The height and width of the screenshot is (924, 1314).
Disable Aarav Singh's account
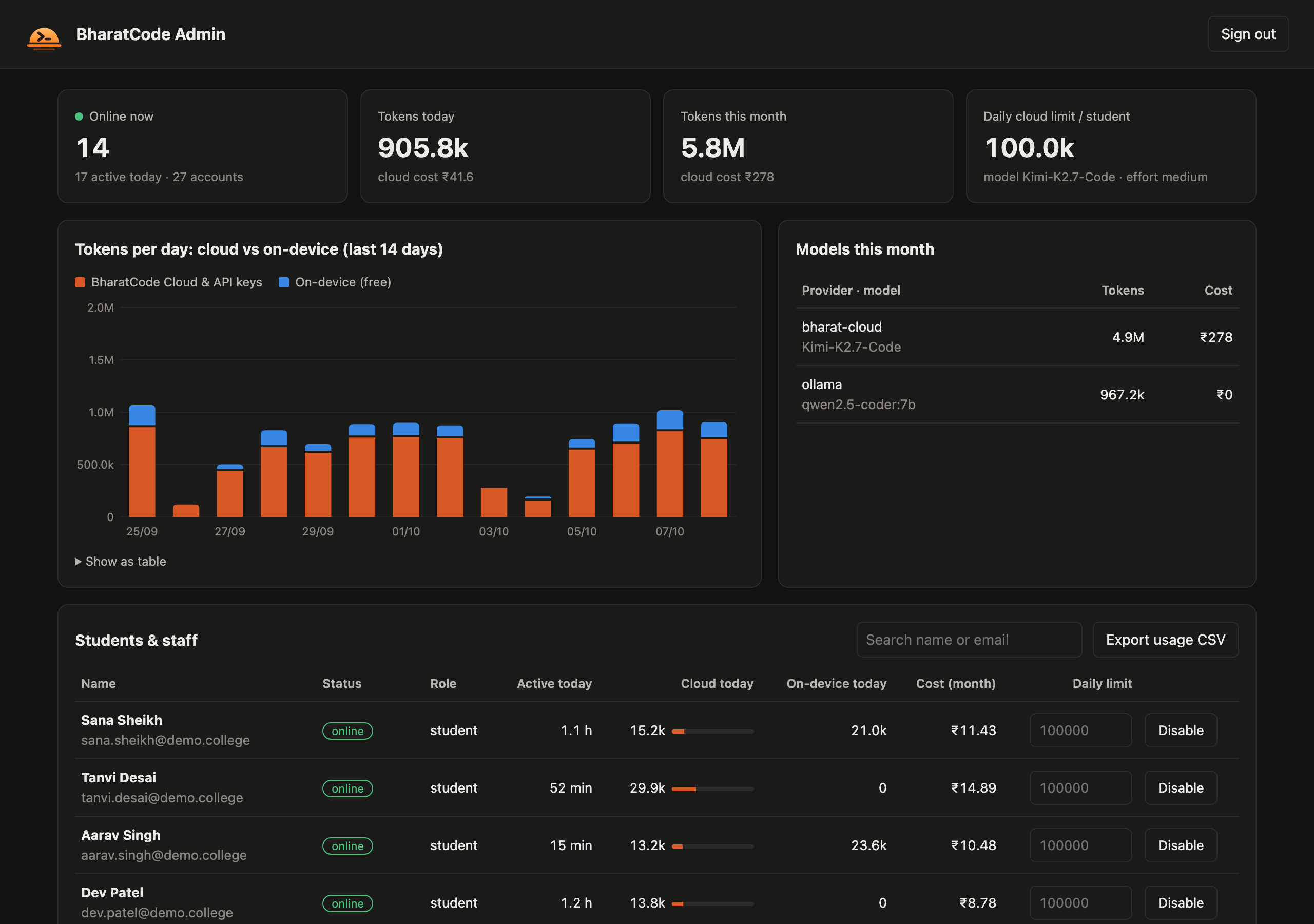(1180, 845)
